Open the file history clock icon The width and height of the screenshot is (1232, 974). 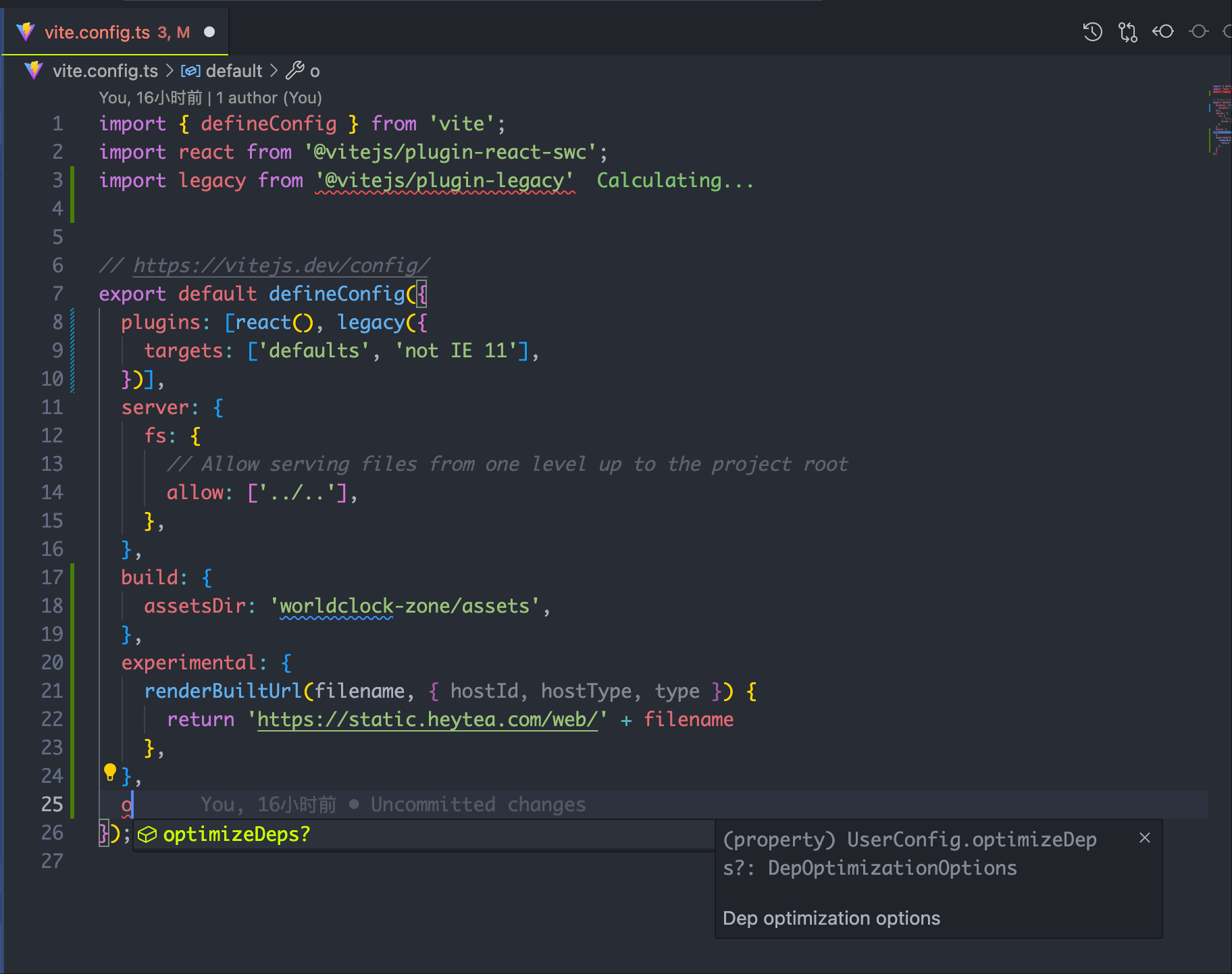1092,32
